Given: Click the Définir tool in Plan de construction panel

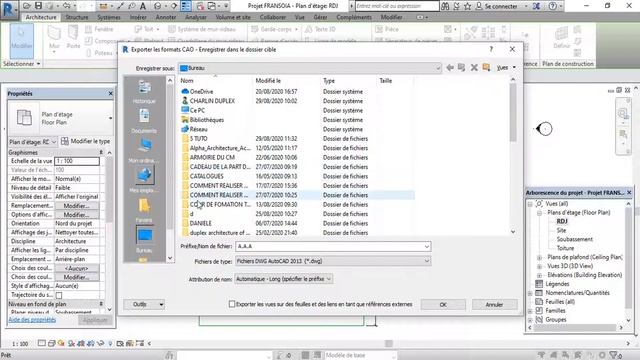Looking at the screenshot, I should [562, 38].
